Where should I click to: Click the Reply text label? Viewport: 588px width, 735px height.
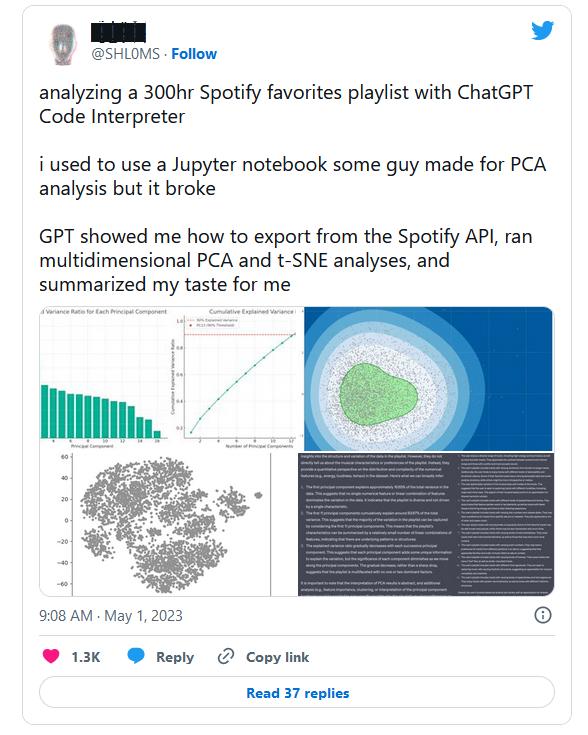174,657
